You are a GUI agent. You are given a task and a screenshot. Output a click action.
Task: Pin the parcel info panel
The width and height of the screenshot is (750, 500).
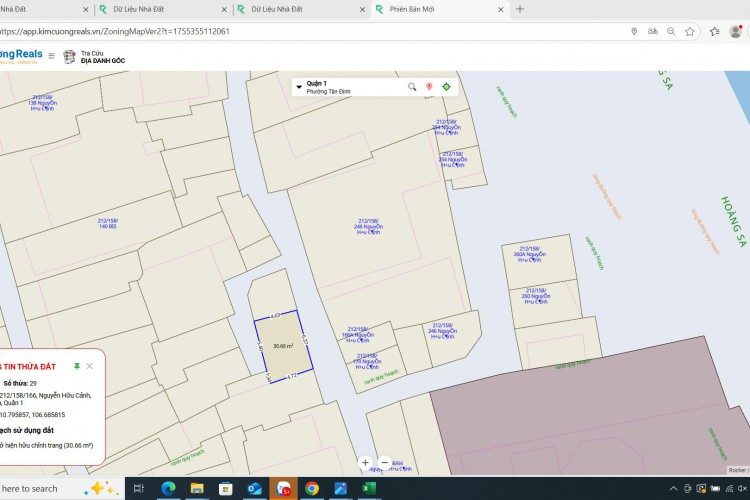77,367
